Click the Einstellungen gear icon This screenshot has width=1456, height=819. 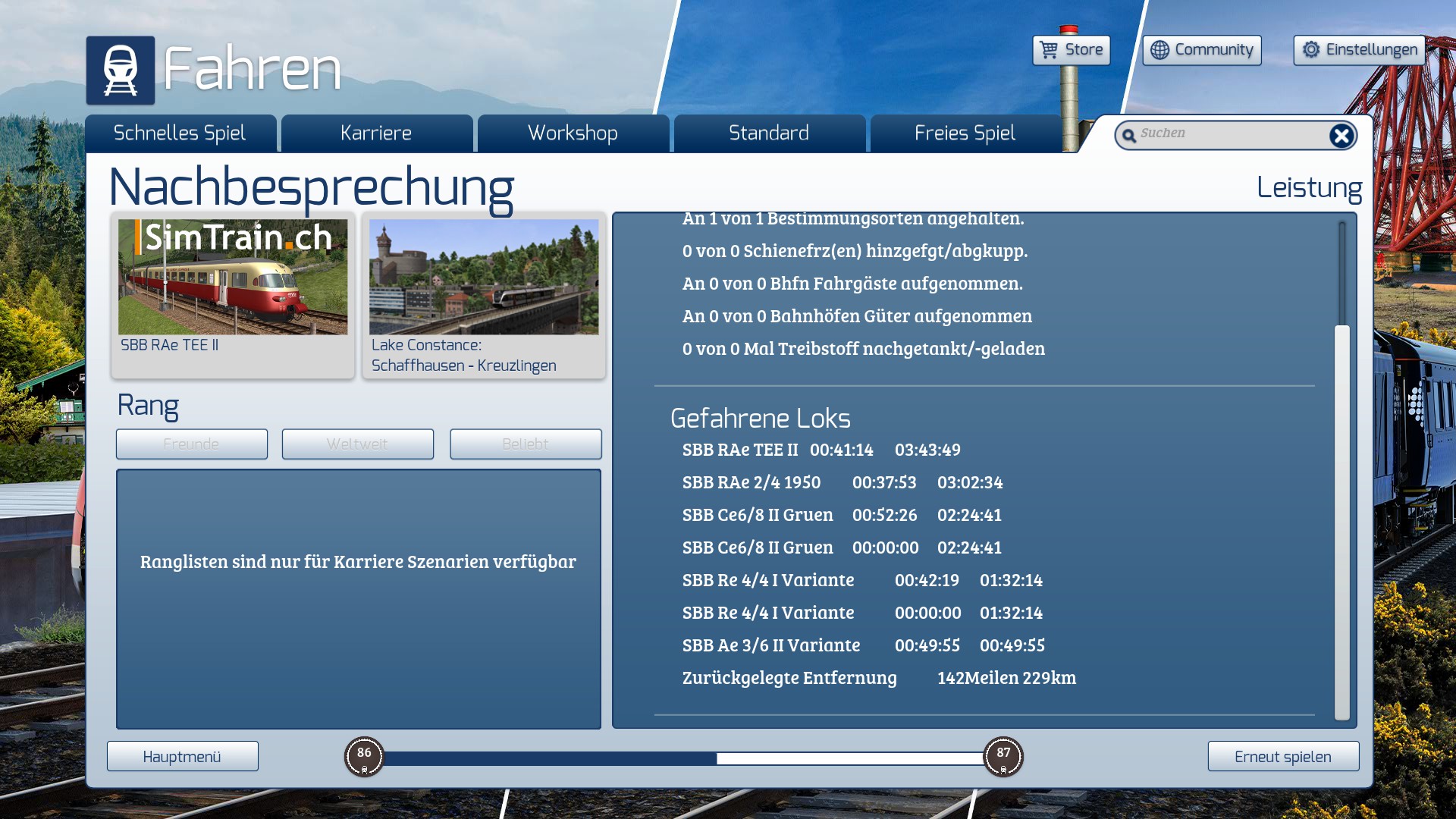pyautogui.click(x=1311, y=50)
